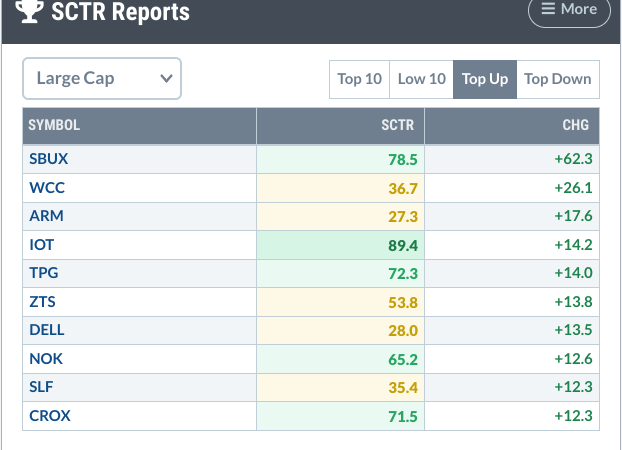Open the IOT symbol link
The width and height of the screenshot is (622, 450).
pyautogui.click(x=42, y=245)
